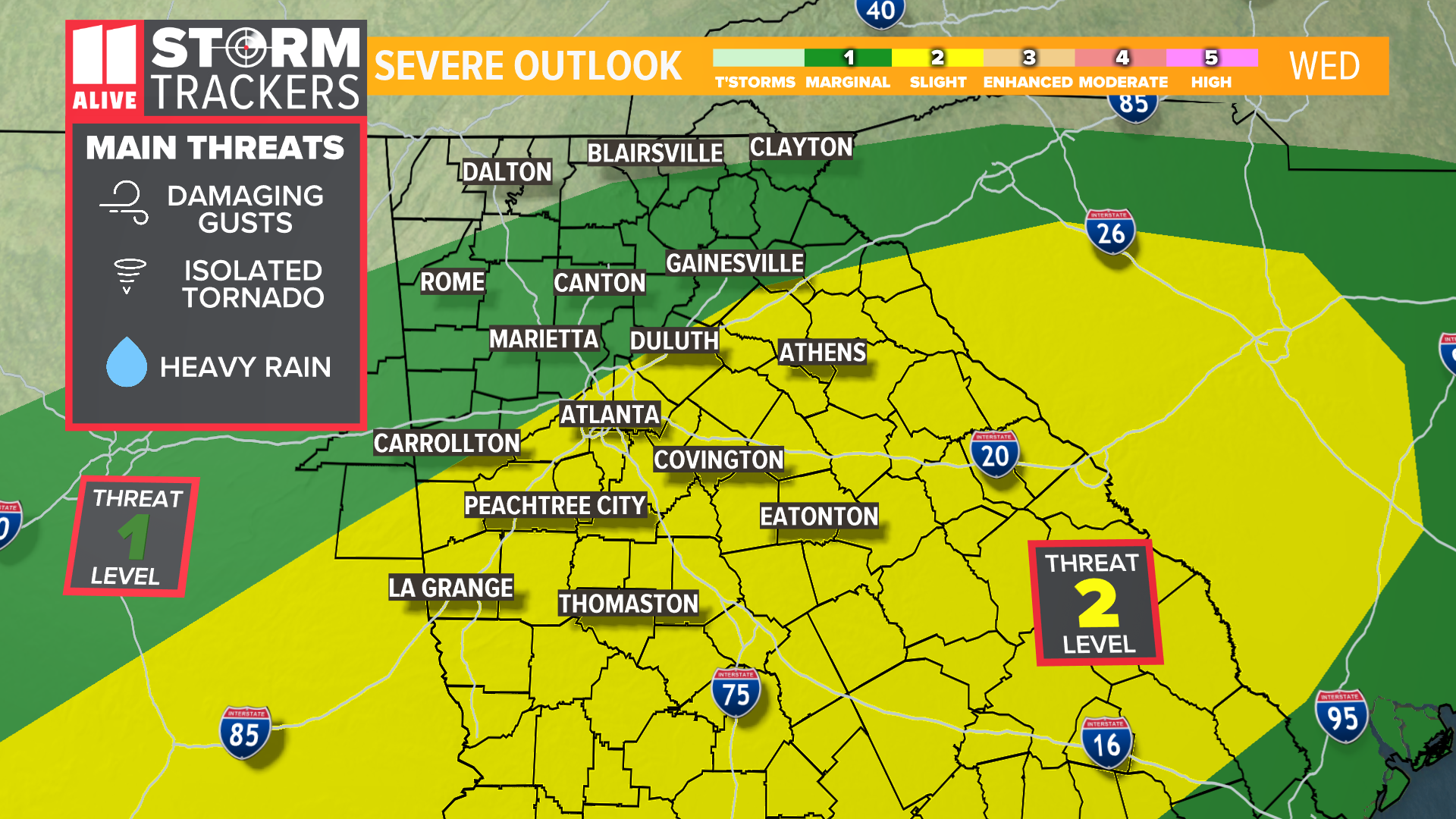
Task: Click the CARROLLTON city label
Action: click(x=447, y=443)
